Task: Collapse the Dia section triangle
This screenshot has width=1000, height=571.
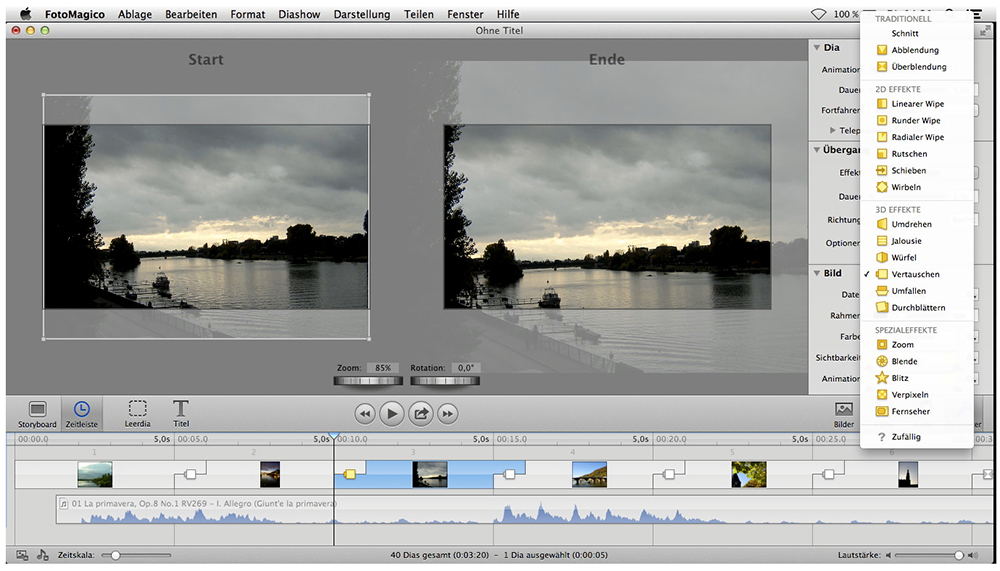Action: tap(817, 48)
